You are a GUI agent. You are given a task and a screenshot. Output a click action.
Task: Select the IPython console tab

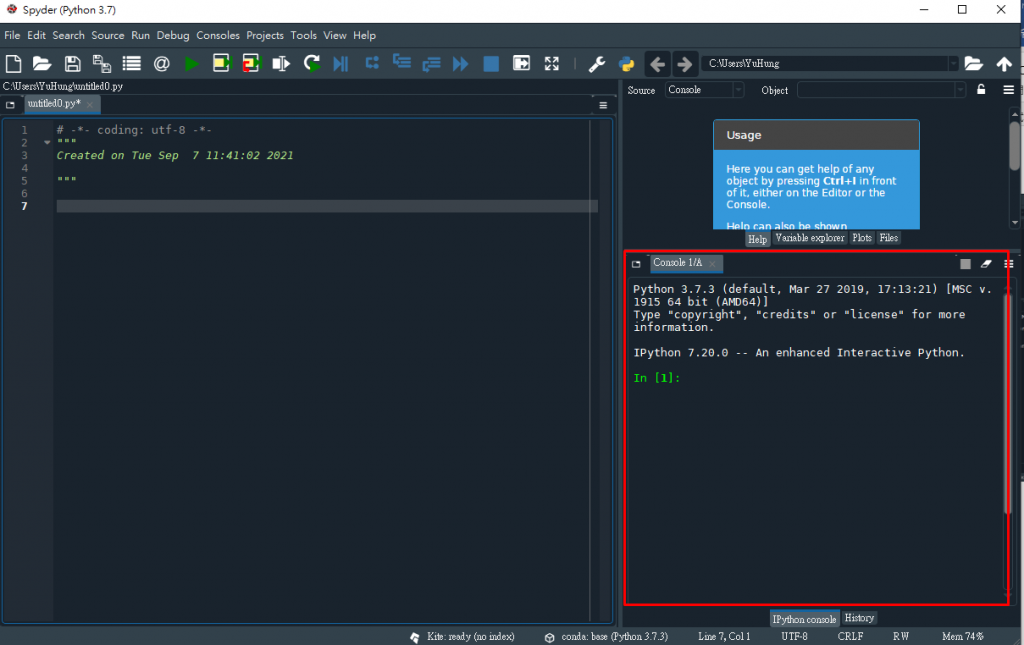(805, 619)
